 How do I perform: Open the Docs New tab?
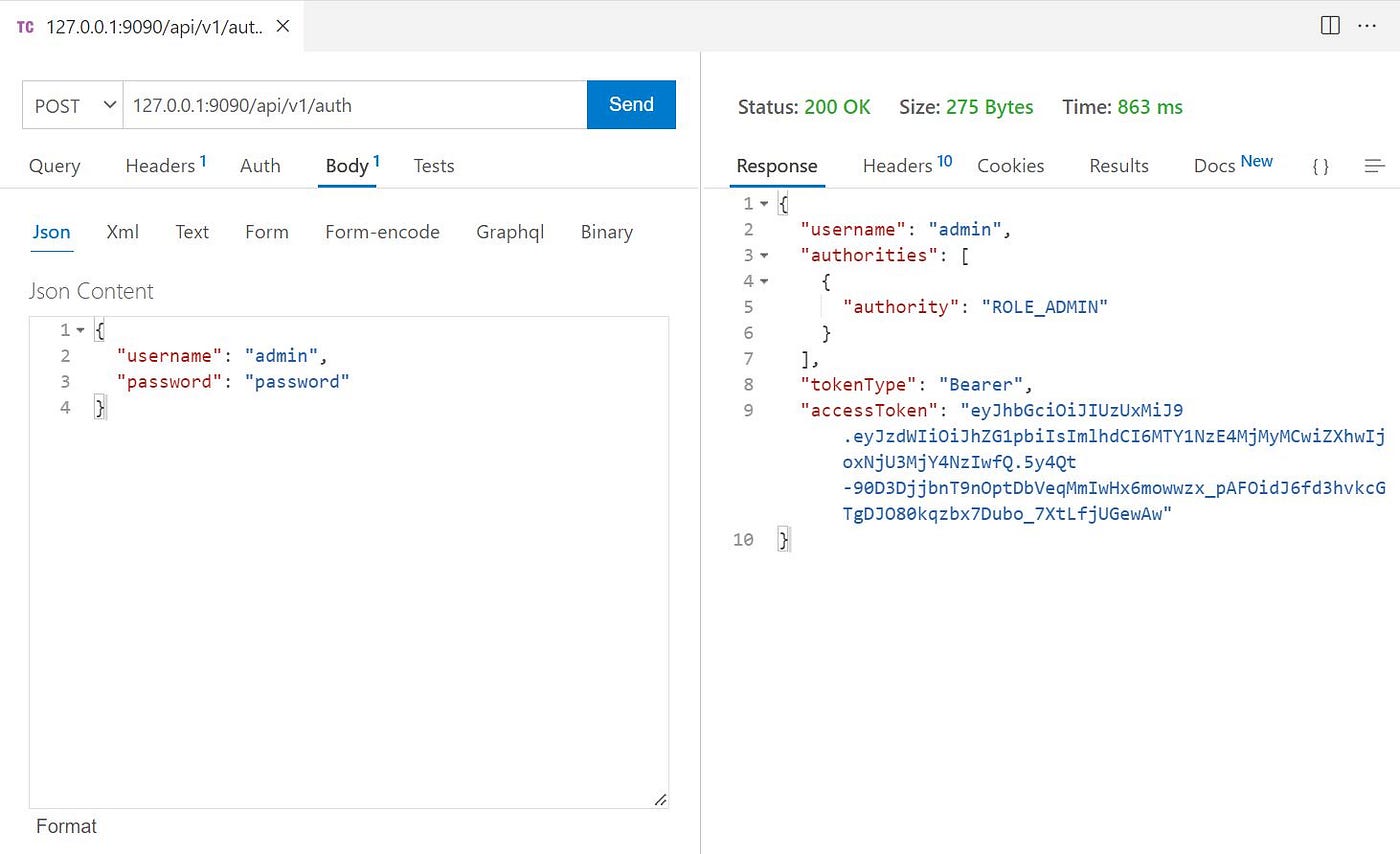point(1233,165)
